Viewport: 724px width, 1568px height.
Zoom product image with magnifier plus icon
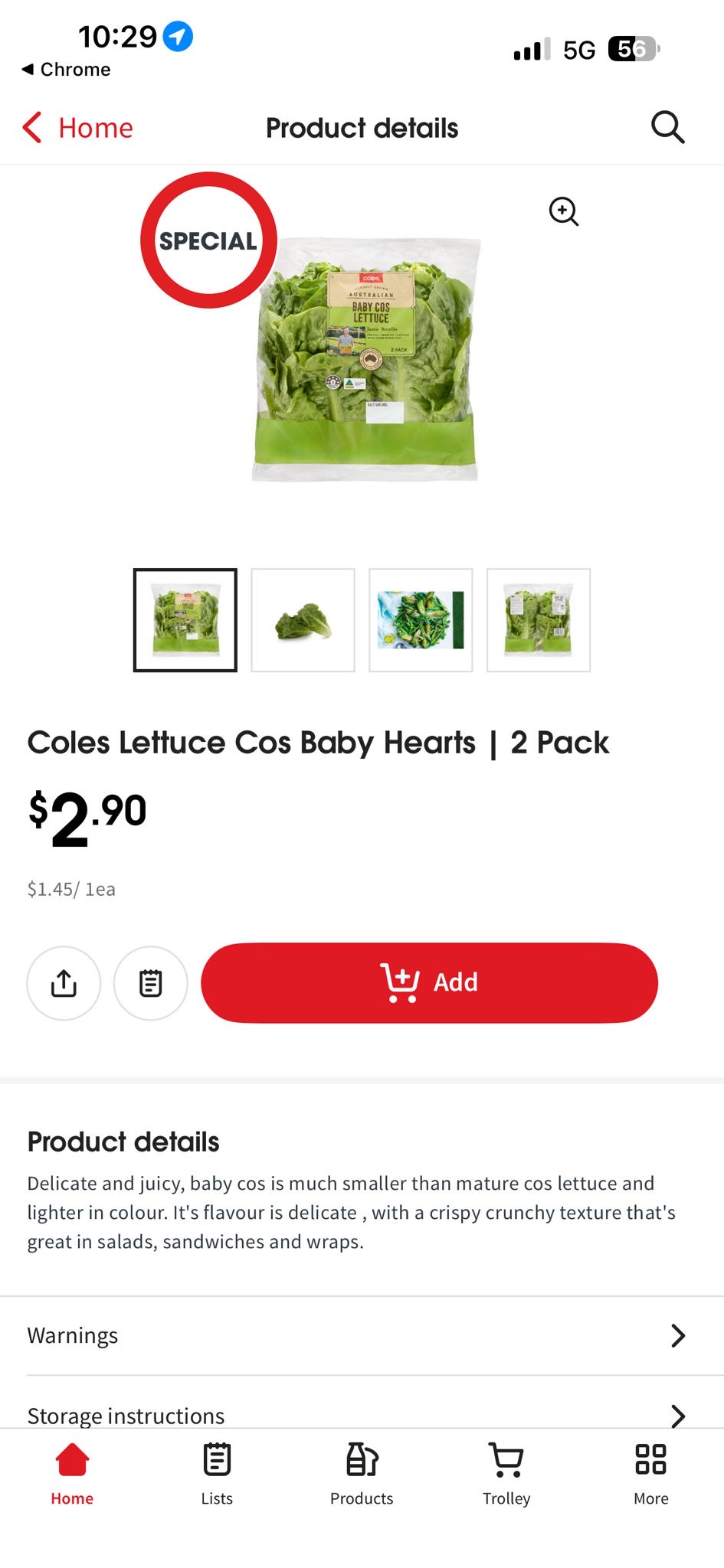(x=564, y=211)
